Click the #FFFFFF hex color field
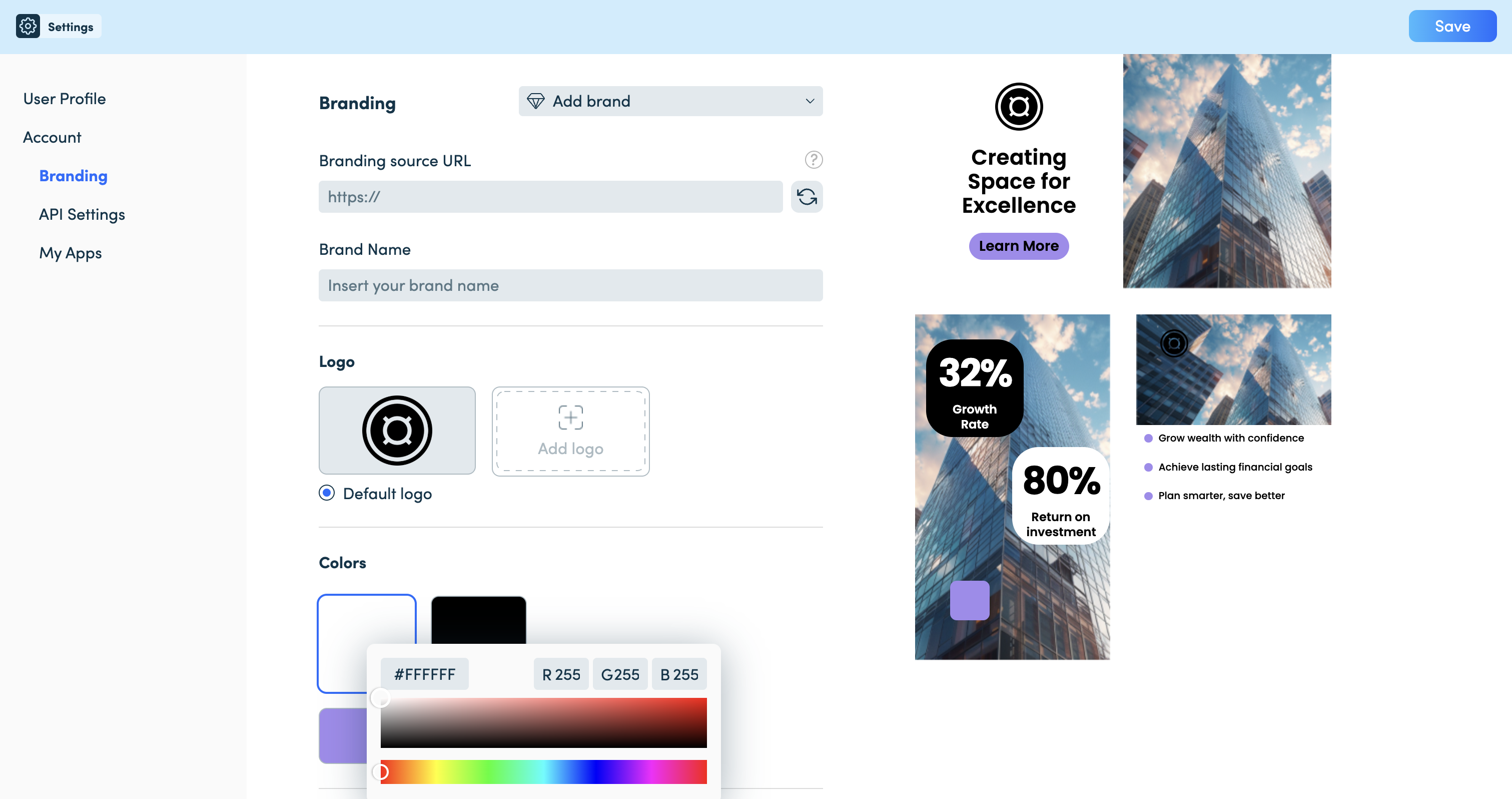This screenshot has height=799, width=1512. (424, 674)
